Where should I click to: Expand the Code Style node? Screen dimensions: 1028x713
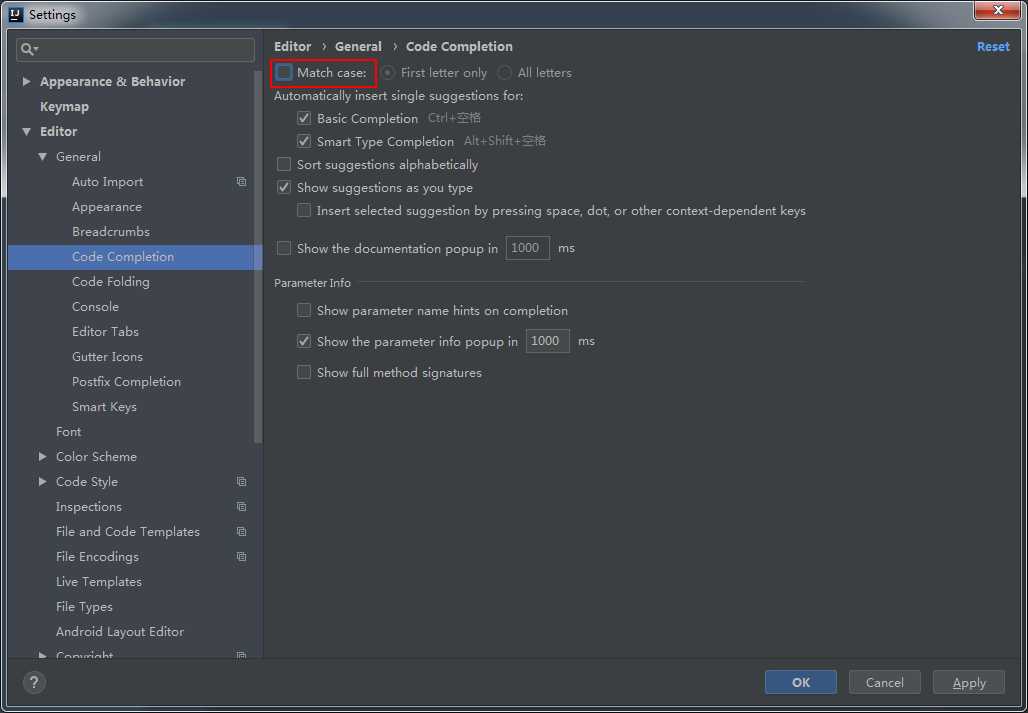point(43,482)
